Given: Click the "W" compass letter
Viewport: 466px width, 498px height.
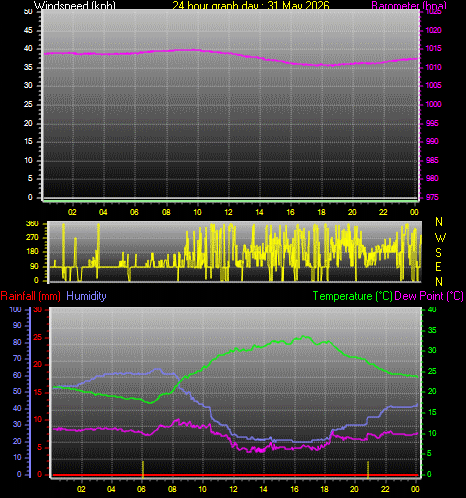Looking at the screenshot, I should click(x=440, y=238).
